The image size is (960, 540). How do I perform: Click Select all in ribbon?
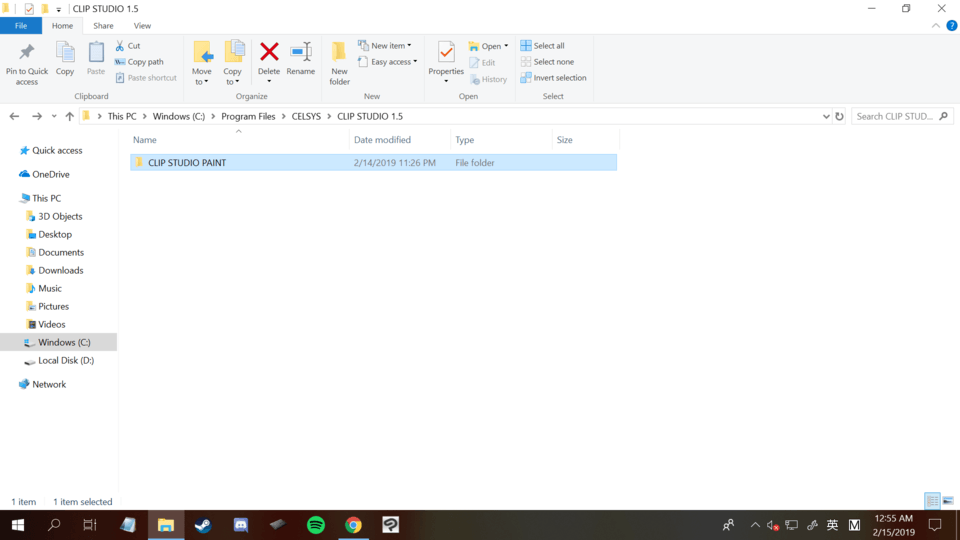[542, 45]
